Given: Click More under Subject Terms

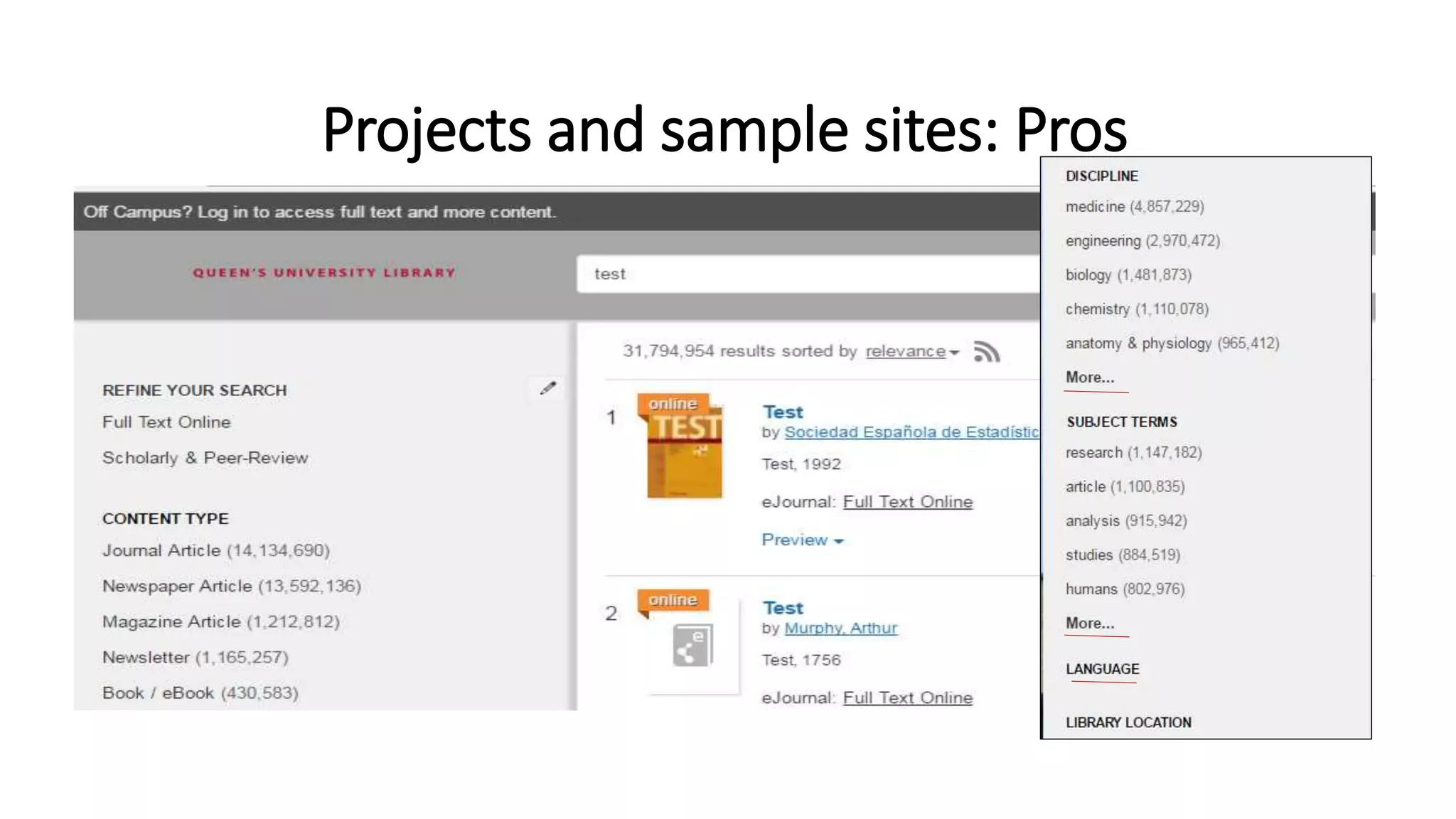Looking at the screenshot, I should (x=1090, y=623).
